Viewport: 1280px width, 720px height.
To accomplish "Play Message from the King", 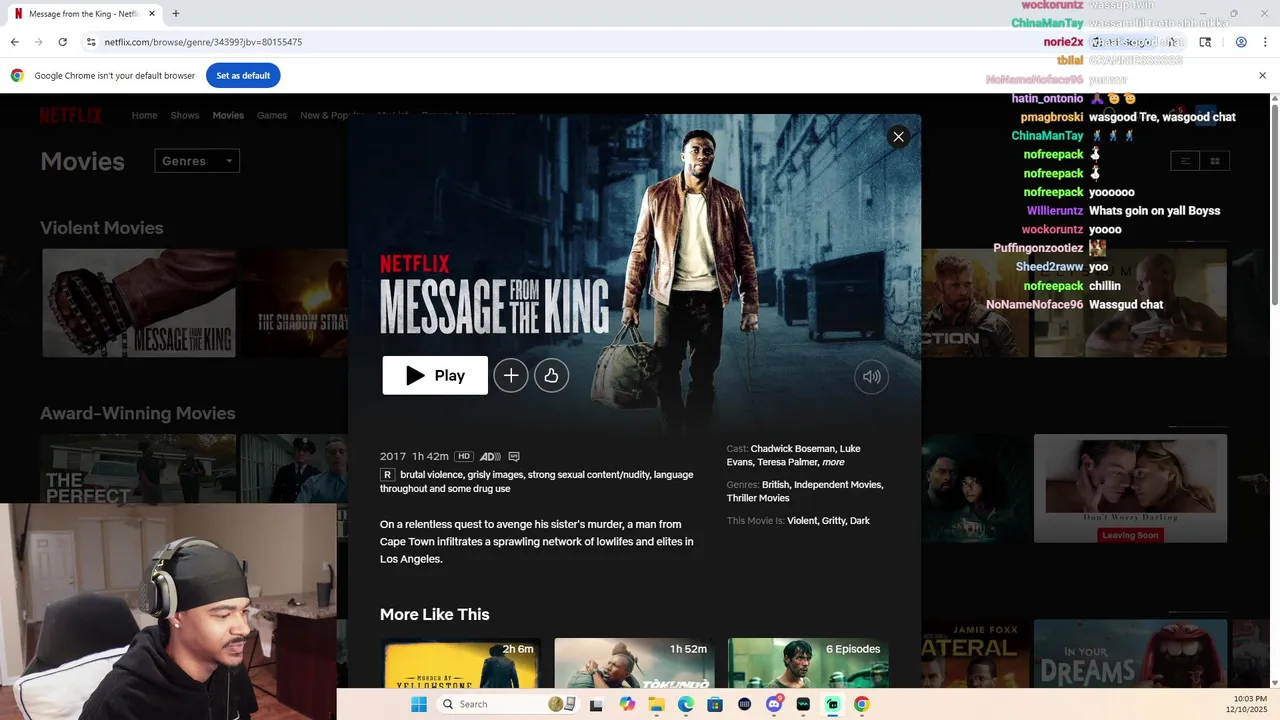I will pos(435,375).
